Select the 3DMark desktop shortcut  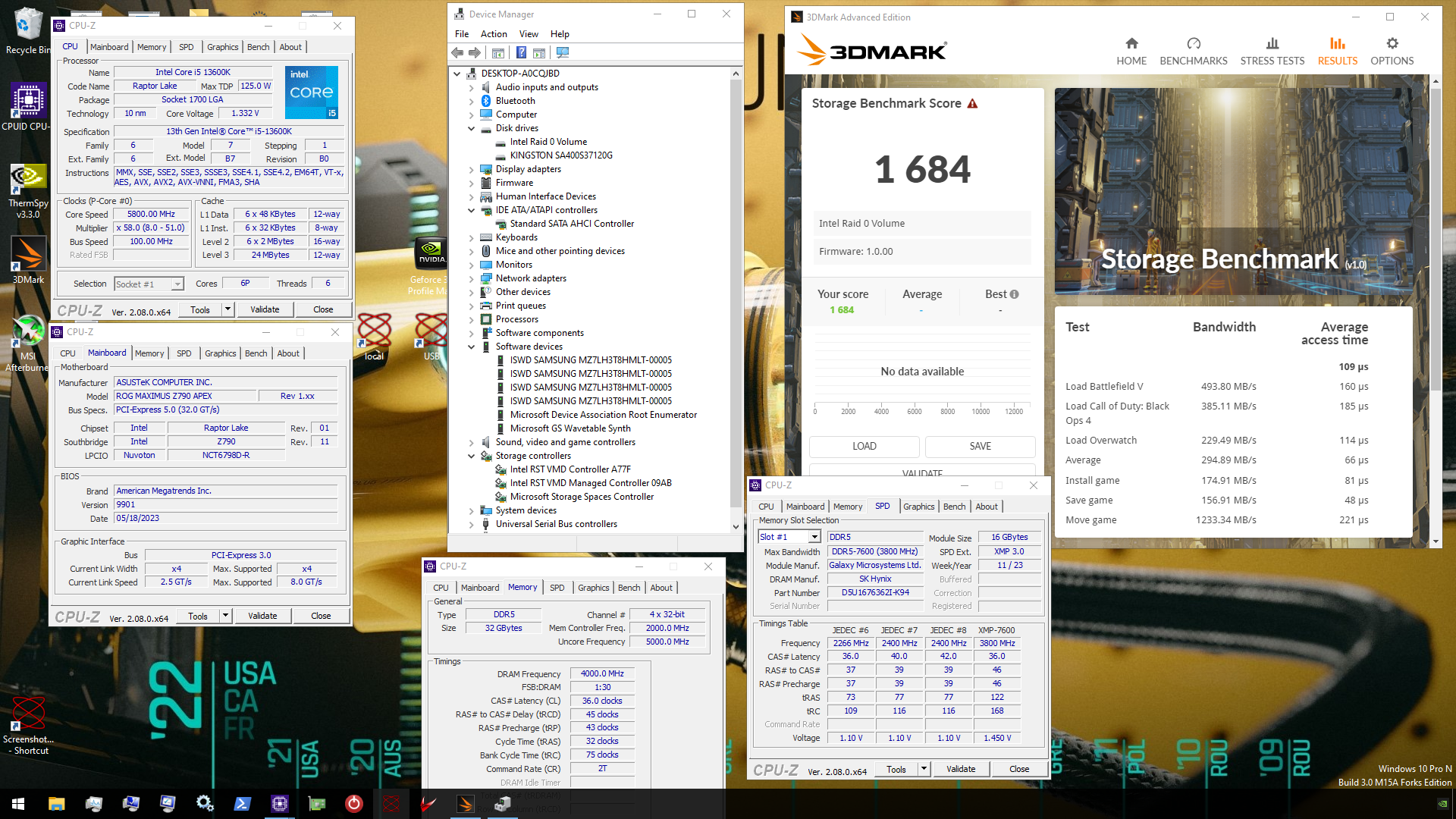point(28,260)
